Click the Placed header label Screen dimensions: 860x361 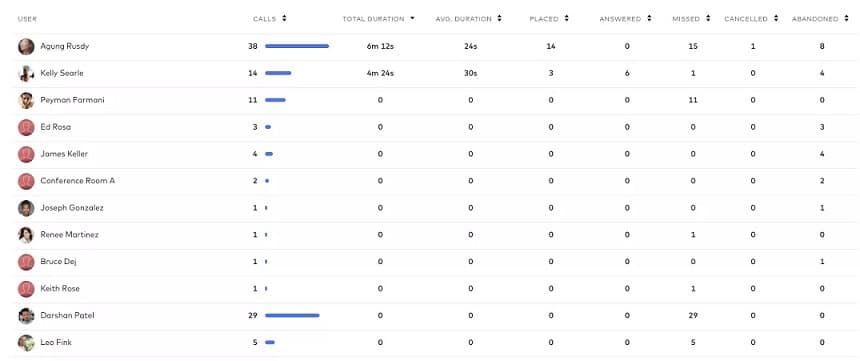(x=544, y=19)
